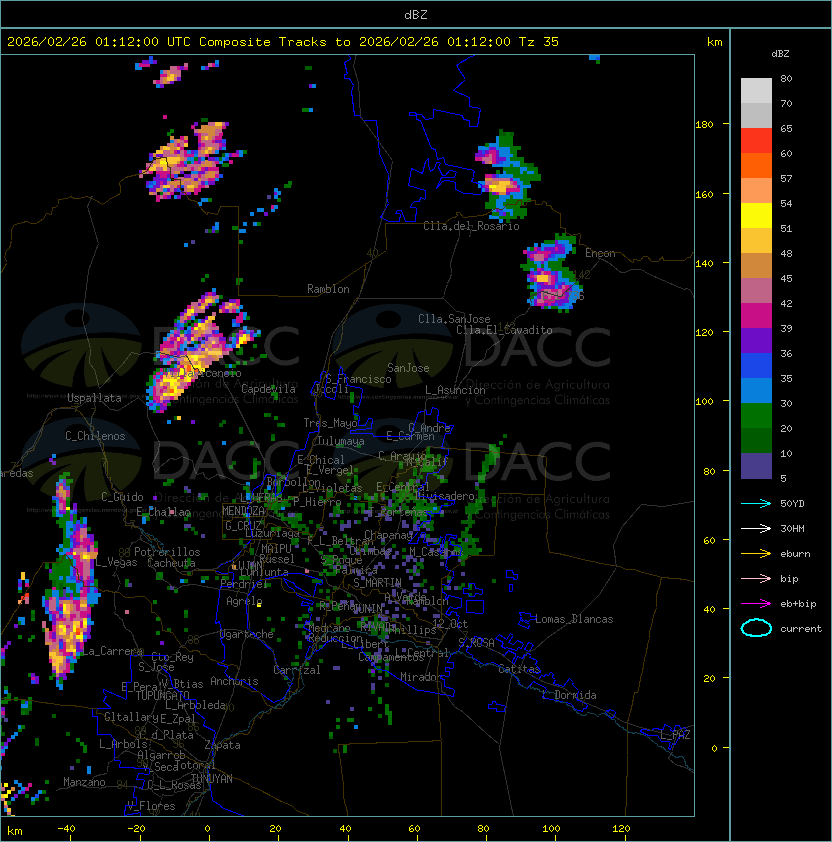This screenshot has width=832, height=842.
Task: Click the 'L_PAZ' map label
Action: click(675, 735)
